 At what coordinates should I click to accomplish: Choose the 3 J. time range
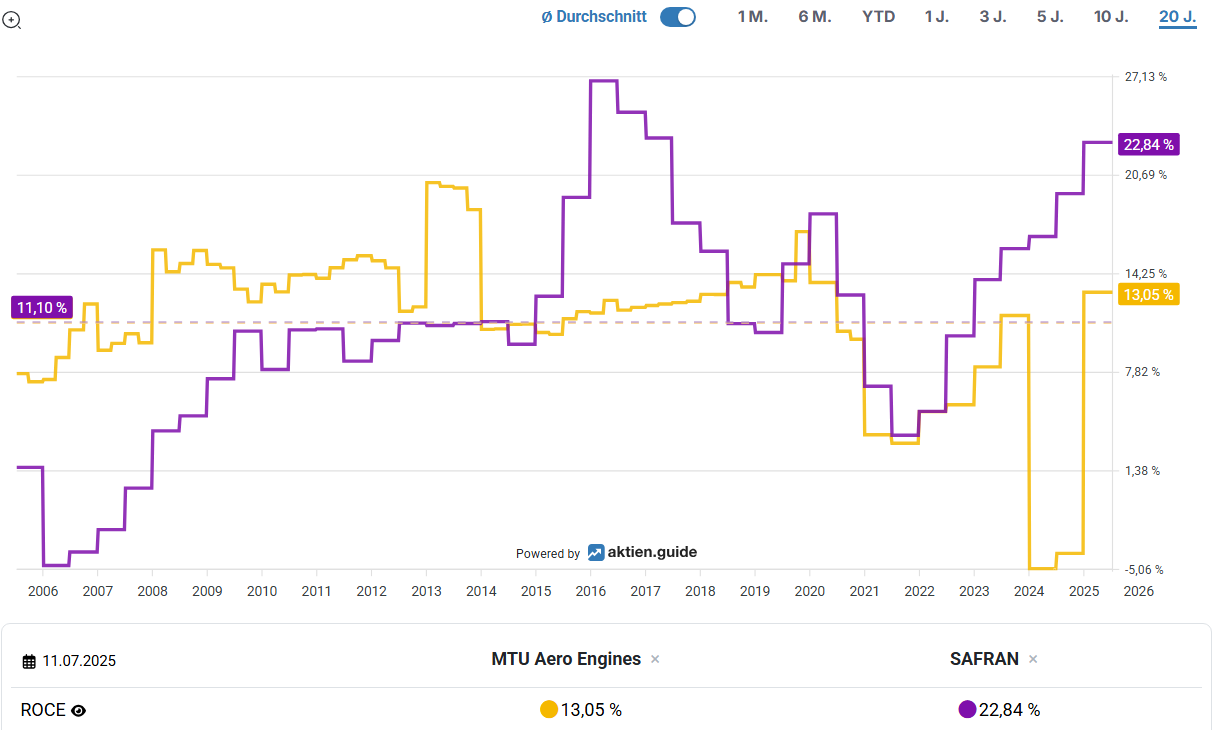click(993, 17)
